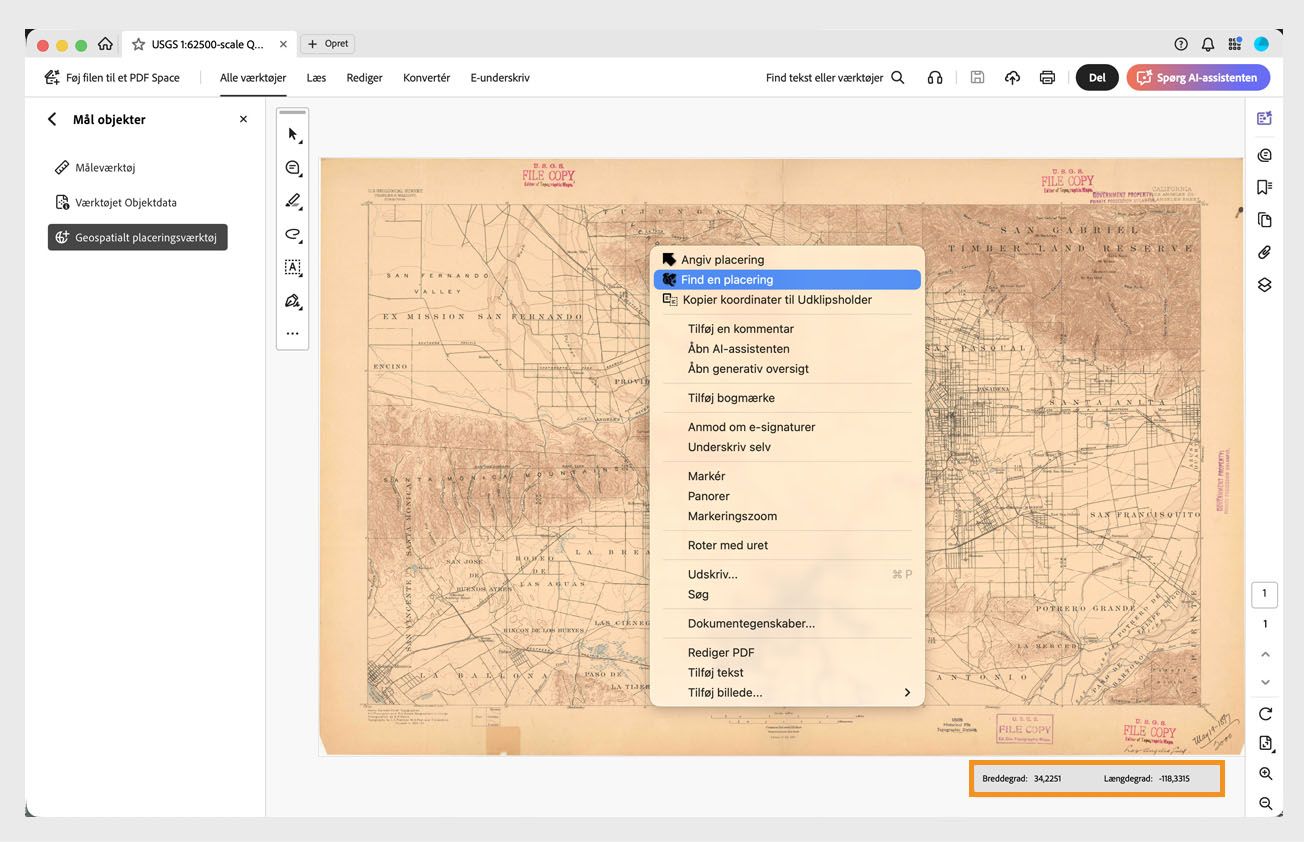Open page thumbnails icon in right rail
This screenshot has width=1304, height=842.
click(1264, 220)
